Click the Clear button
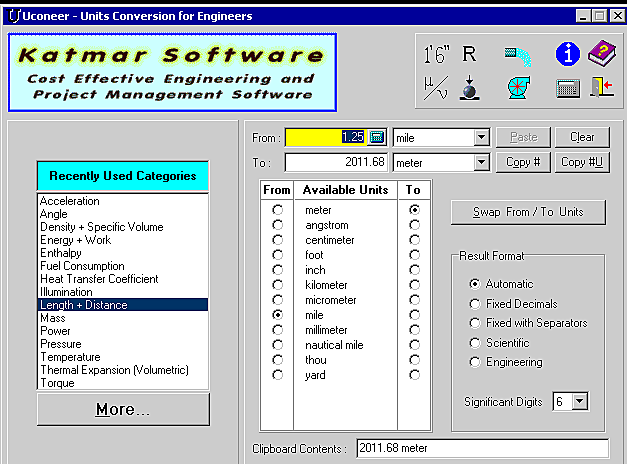Viewport: 627px width, 464px height. click(x=582, y=137)
